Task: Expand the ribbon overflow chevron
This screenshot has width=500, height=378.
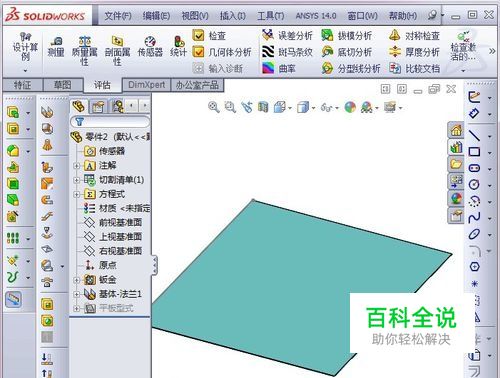Action: coord(492,51)
